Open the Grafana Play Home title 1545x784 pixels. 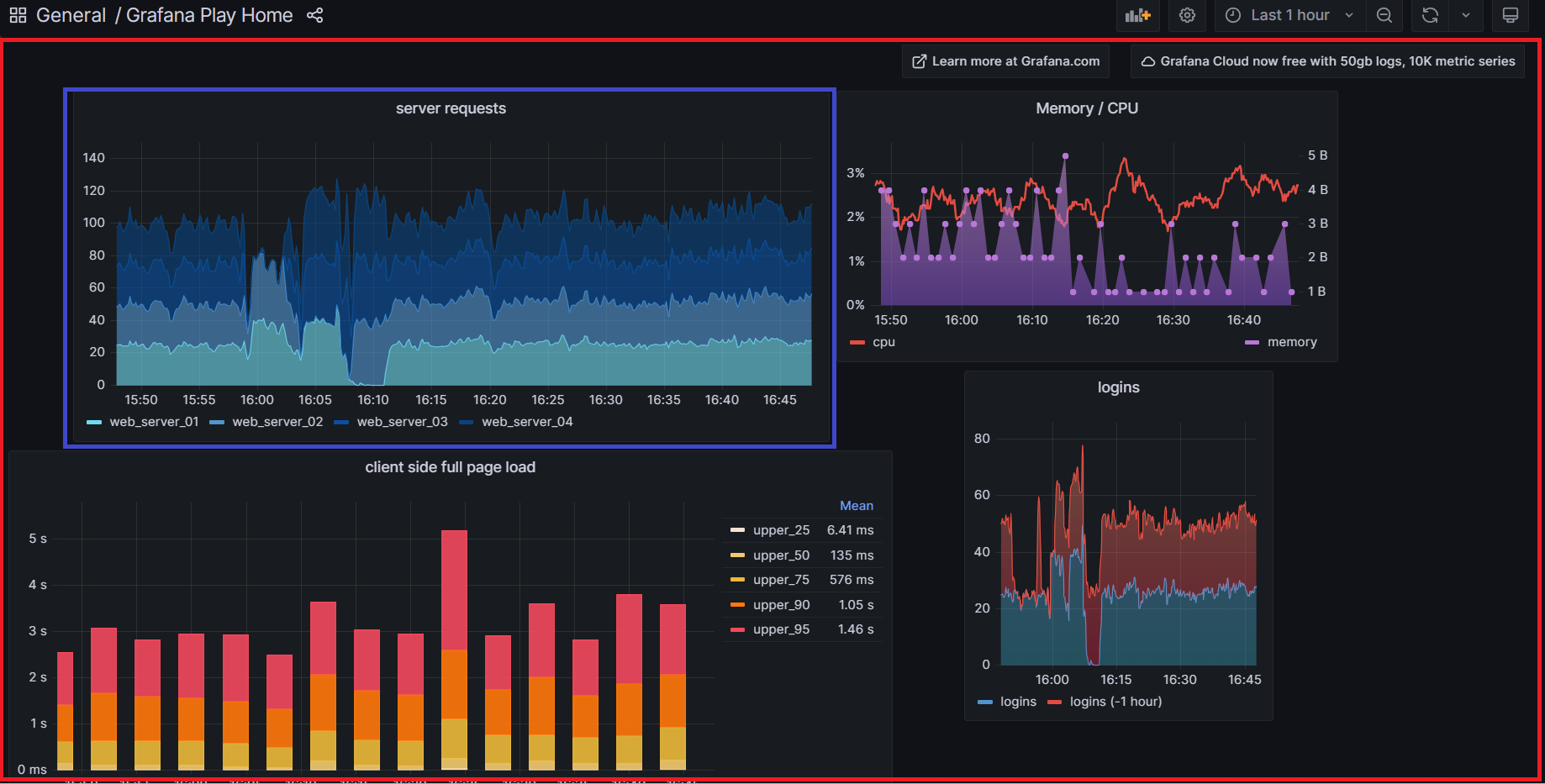[209, 15]
